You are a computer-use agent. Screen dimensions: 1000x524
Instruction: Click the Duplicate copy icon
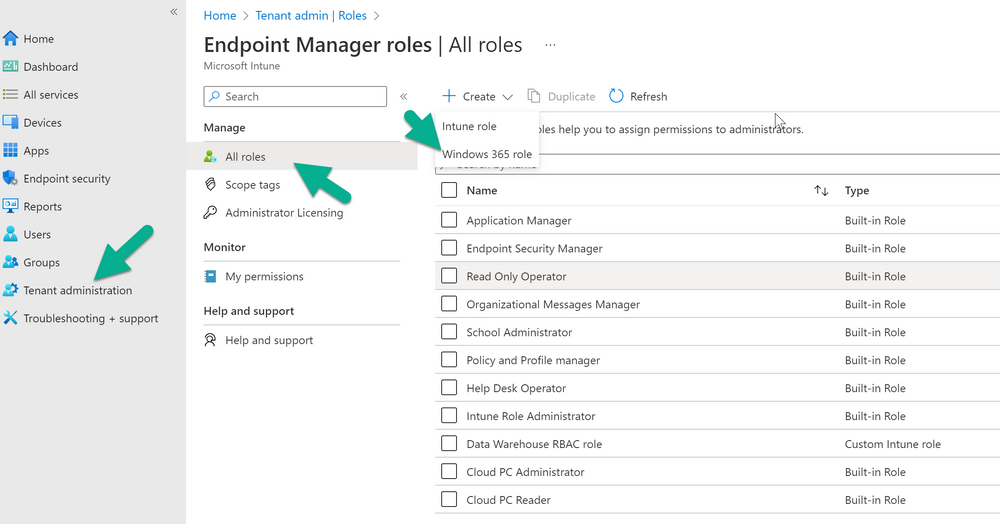(x=534, y=96)
